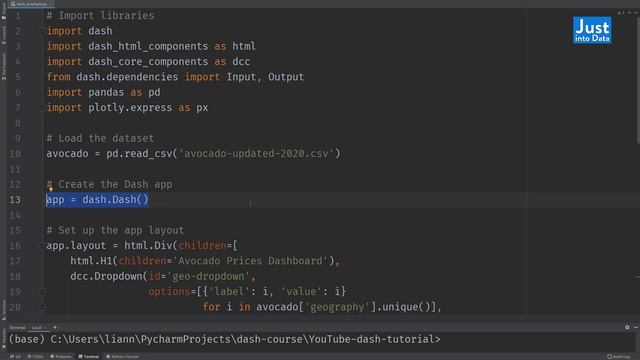Open the TODO tool window

pos(35,357)
